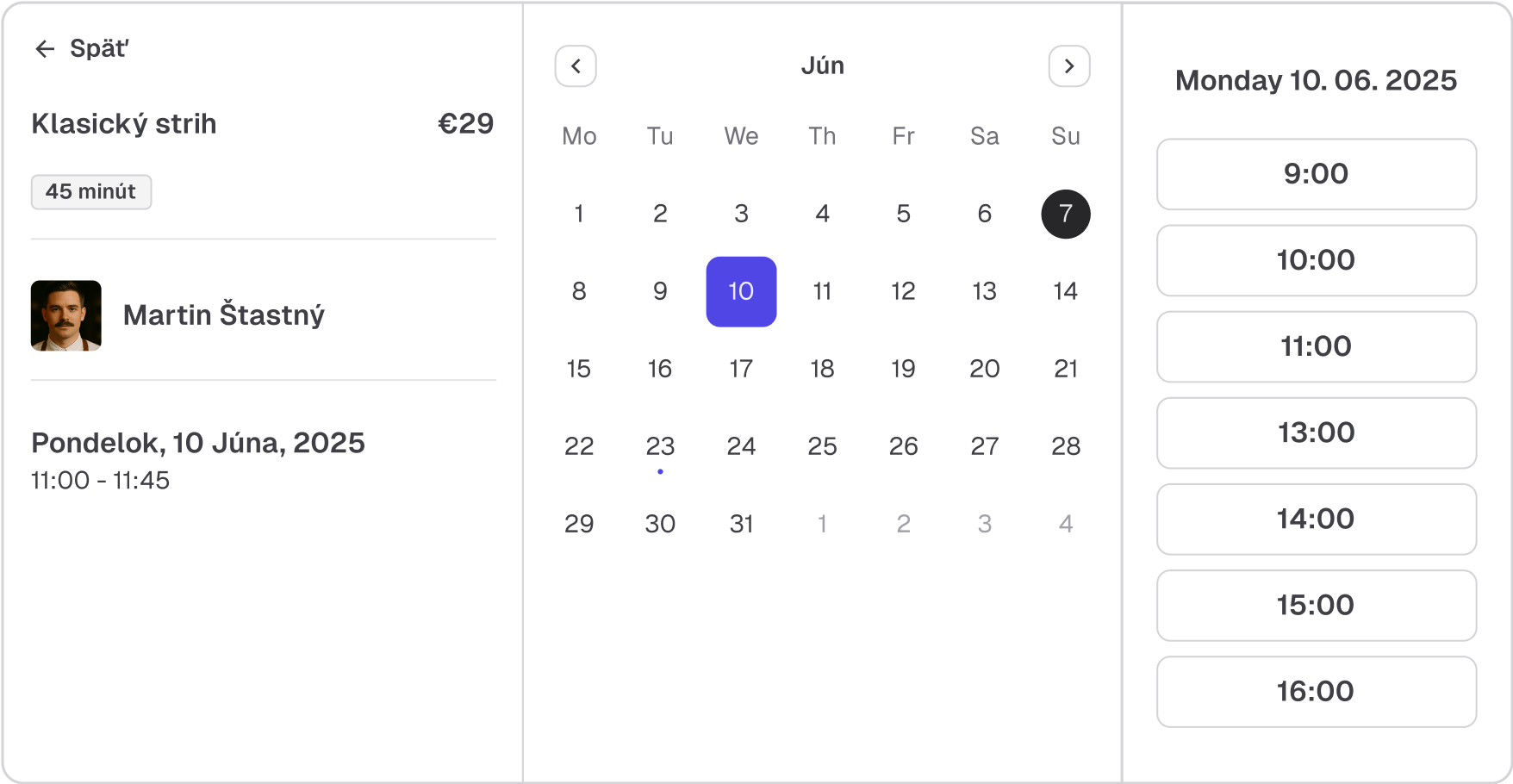This screenshot has width=1513, height=784.
Task: Choose June 23 with dot marker
Action: (660, 446)
